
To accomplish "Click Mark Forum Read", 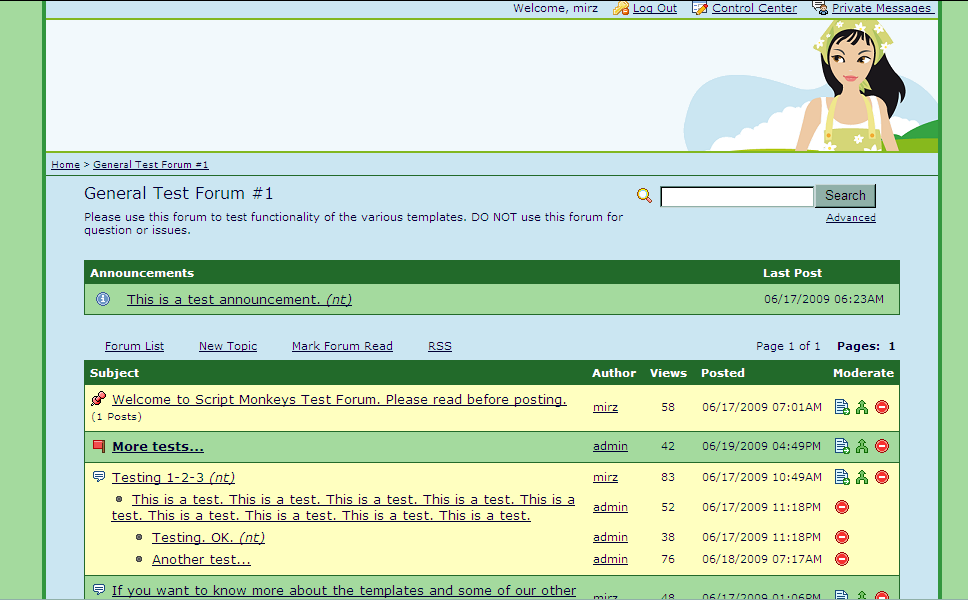I will tap(342, 346).
